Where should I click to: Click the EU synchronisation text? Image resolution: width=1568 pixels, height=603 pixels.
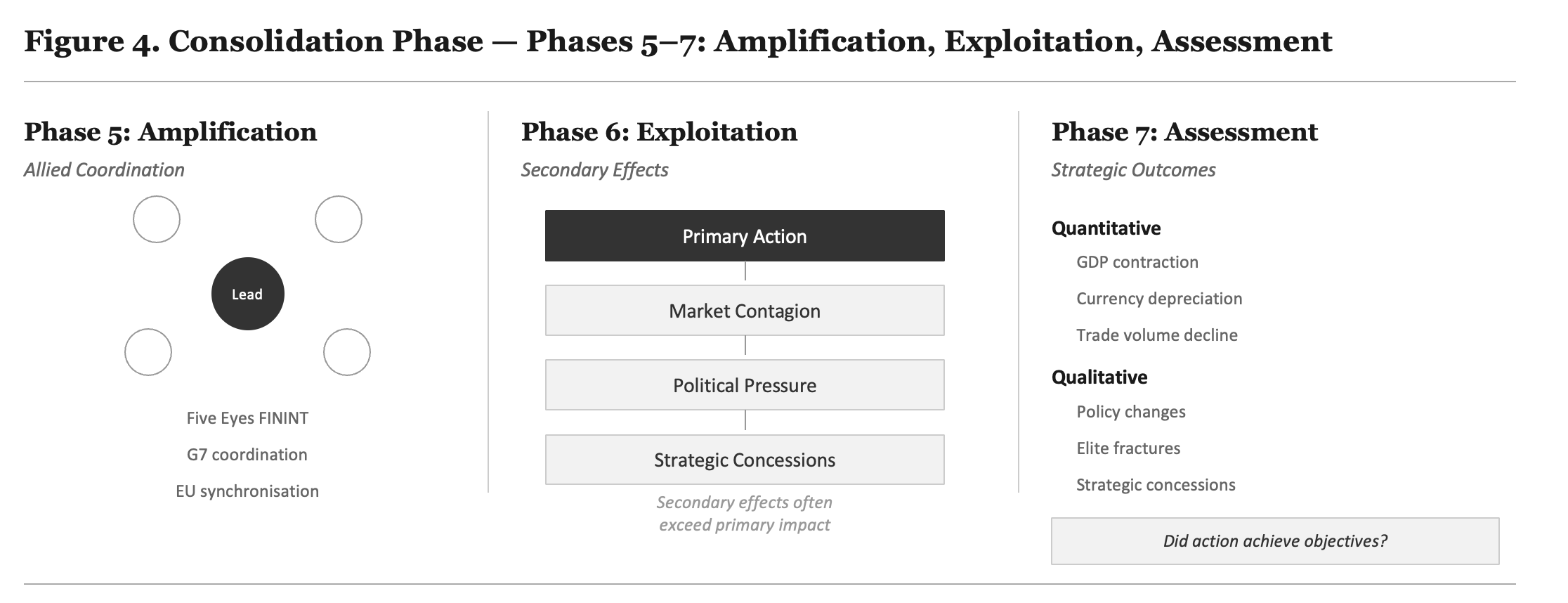click(247, 491)
